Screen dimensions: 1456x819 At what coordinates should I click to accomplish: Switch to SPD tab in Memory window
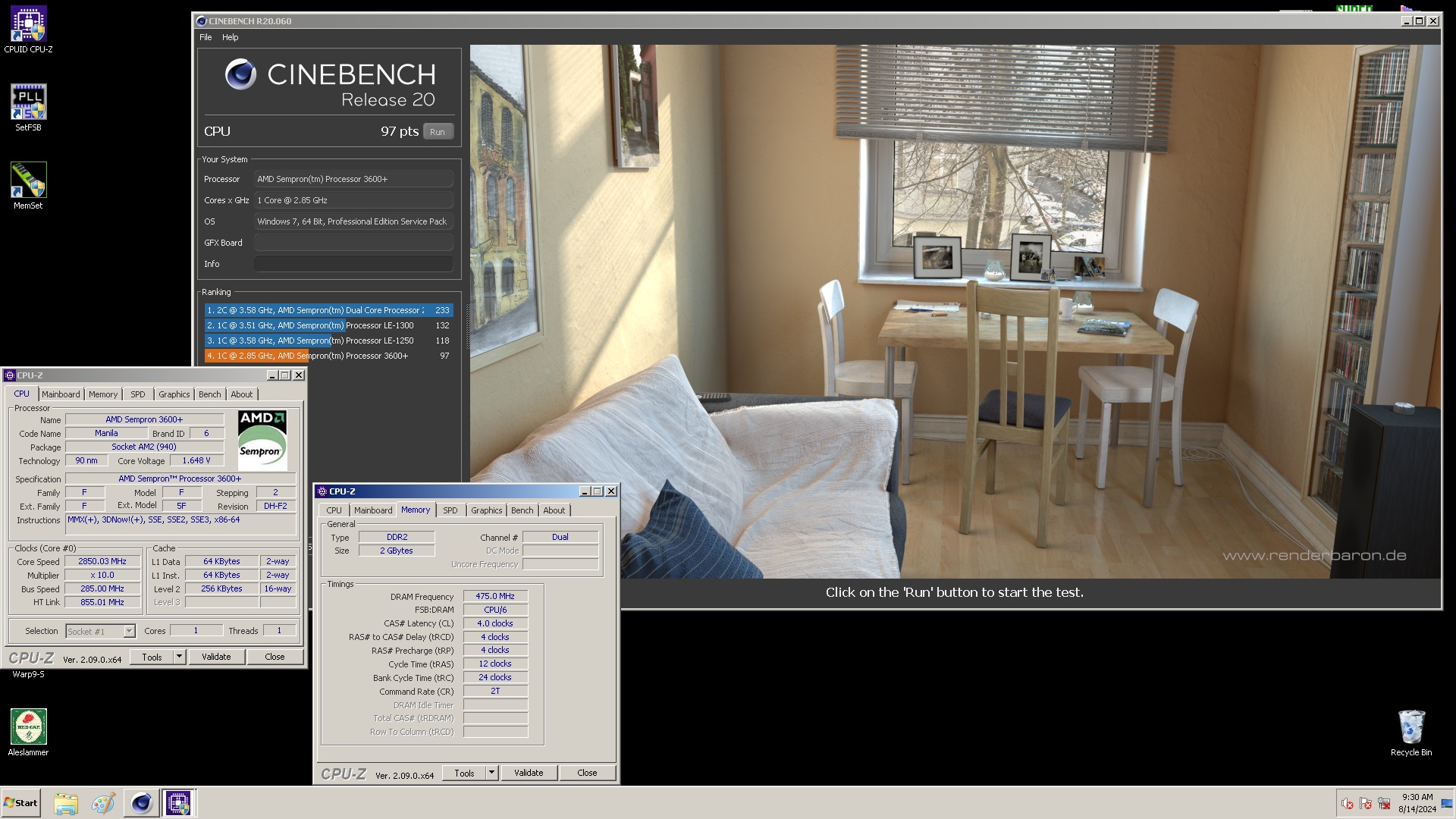point(450,510)
